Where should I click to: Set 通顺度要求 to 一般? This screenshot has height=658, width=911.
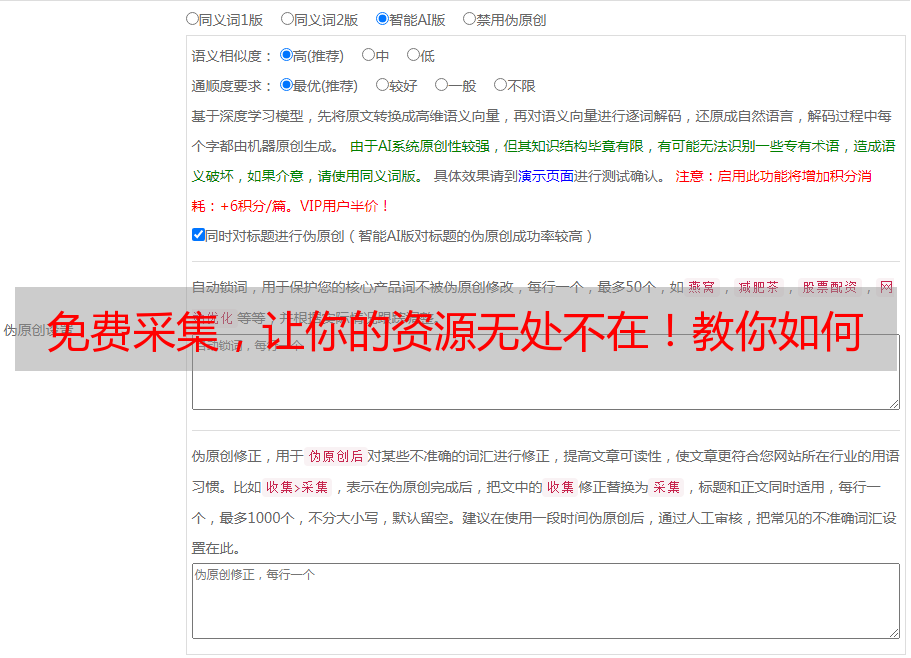442,85
